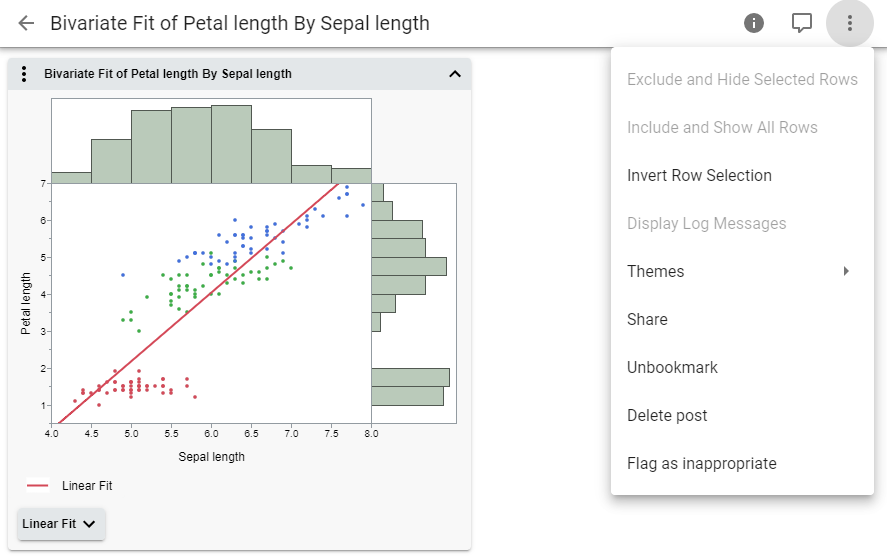The width and height of the screenshot is (887, 560).
Task: Choose Share from the menu
Action: [x=647, y=319]
